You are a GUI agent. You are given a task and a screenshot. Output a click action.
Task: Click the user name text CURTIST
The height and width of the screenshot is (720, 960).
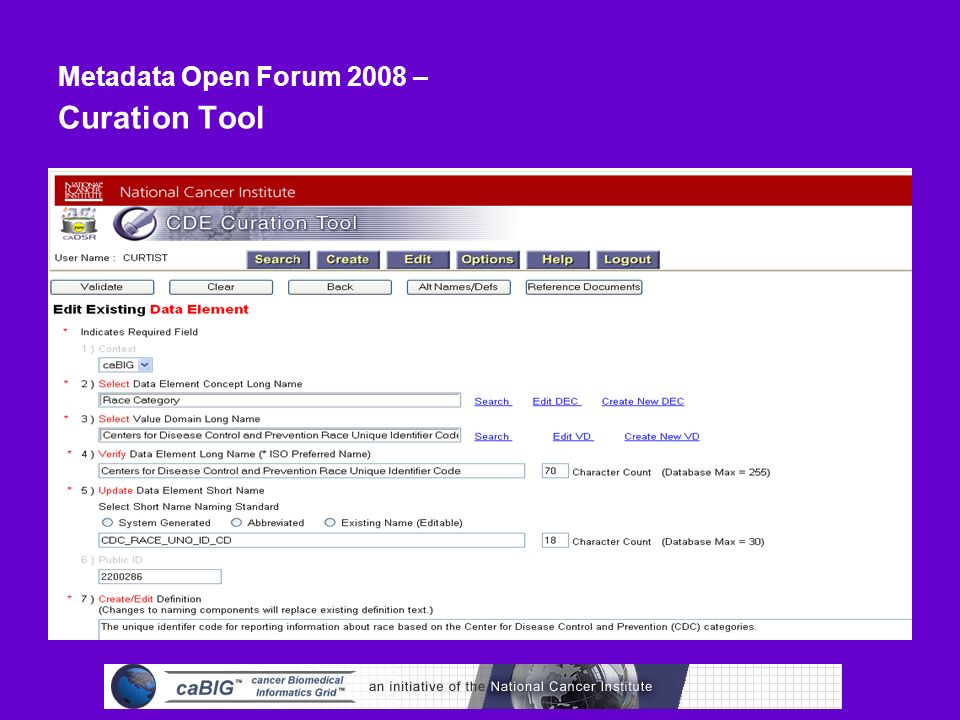(x=145, y=258)
